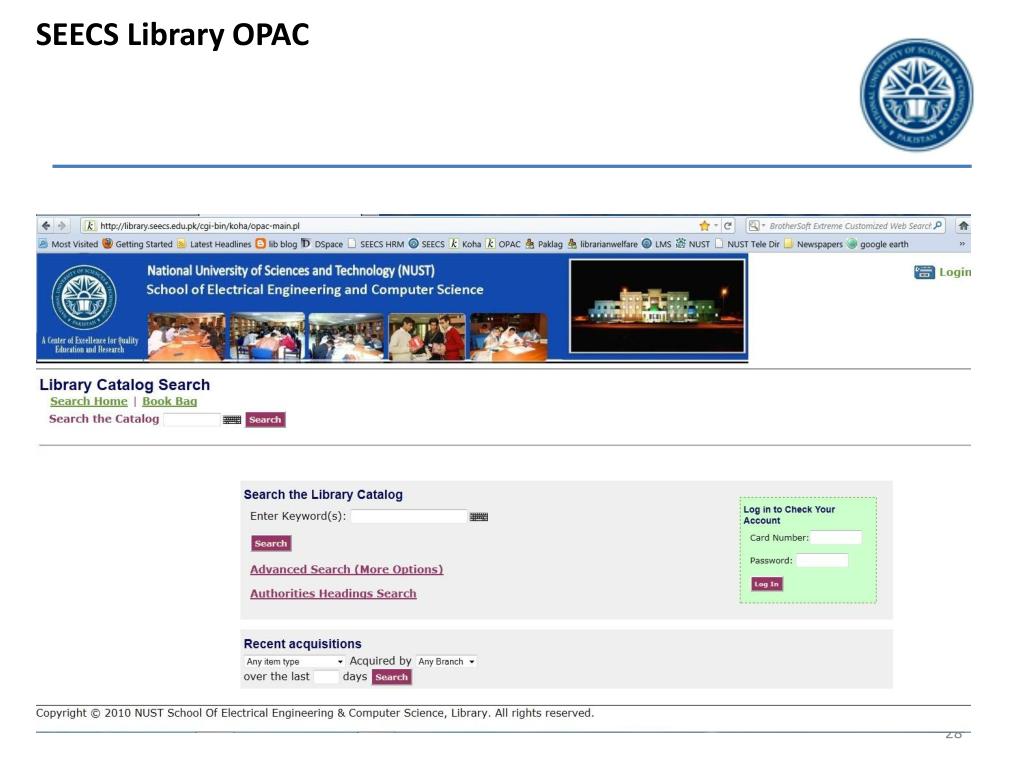Open the OPAC bookmark

(503, 244)
